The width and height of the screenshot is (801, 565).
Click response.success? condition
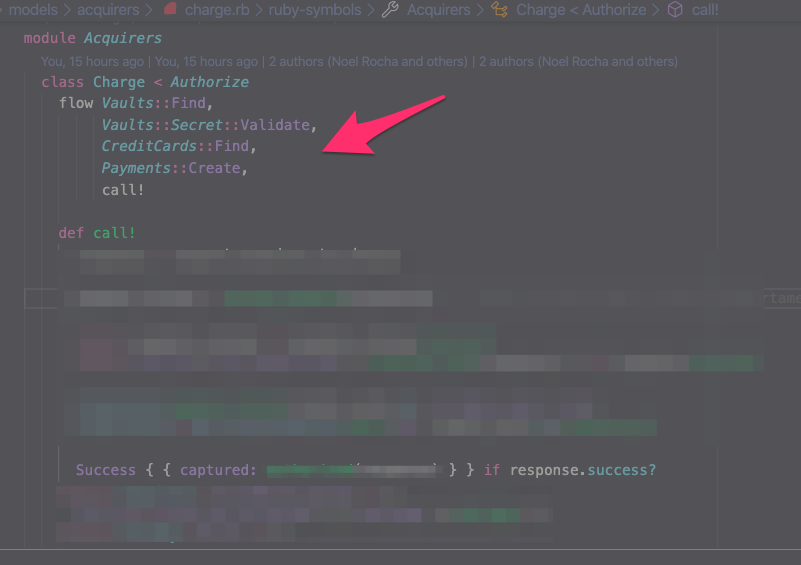pos(583,470)
